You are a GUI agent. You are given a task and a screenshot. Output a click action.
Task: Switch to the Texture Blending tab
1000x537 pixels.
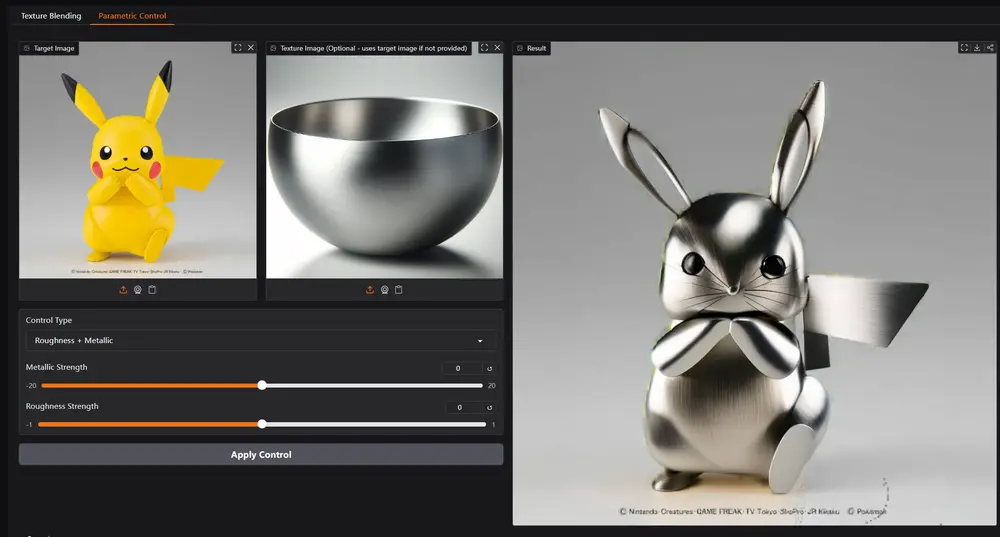pyautogui.click(x=51, y=16)
